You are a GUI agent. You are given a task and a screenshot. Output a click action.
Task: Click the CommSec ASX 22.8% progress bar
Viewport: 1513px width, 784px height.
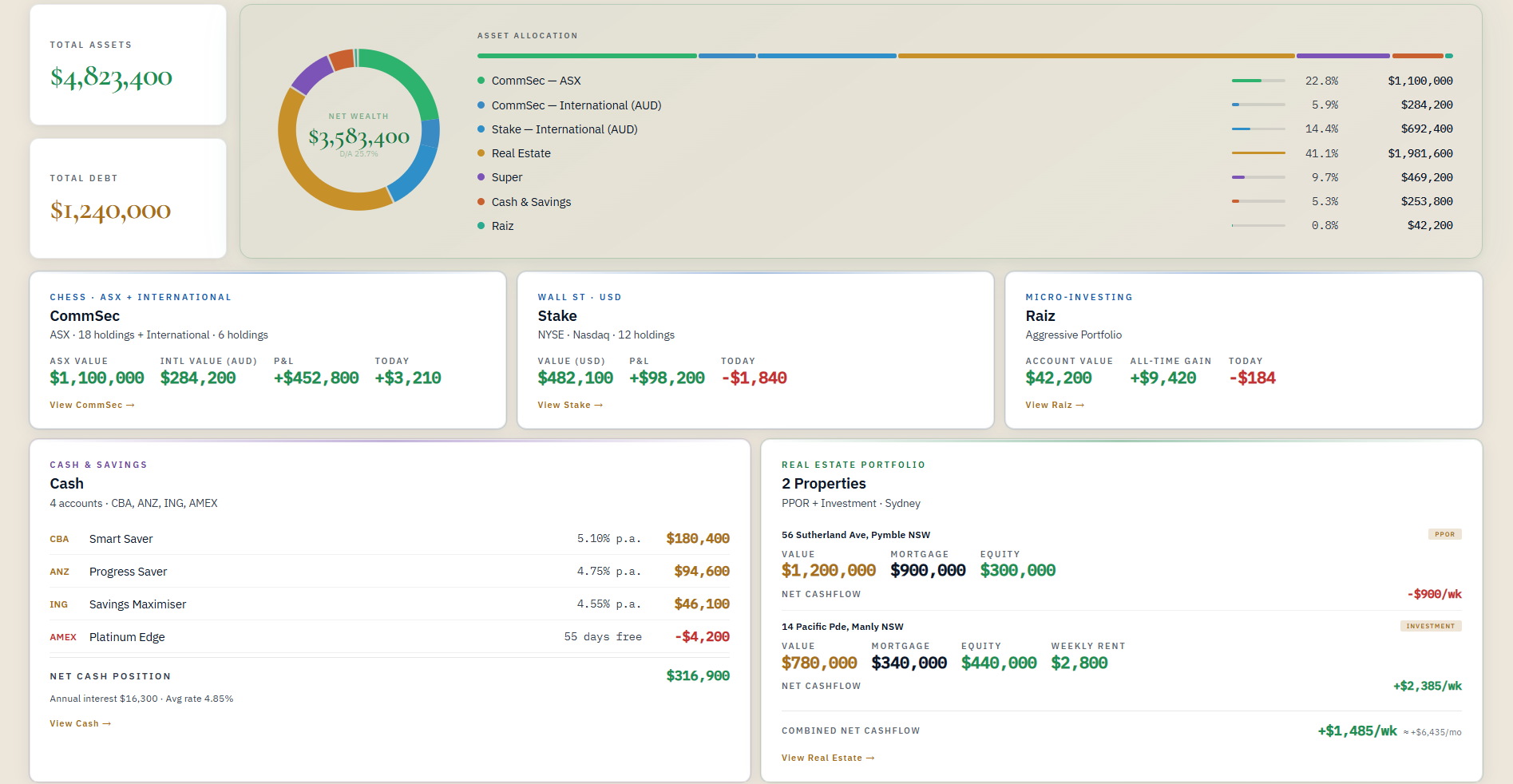[1258, 81]
